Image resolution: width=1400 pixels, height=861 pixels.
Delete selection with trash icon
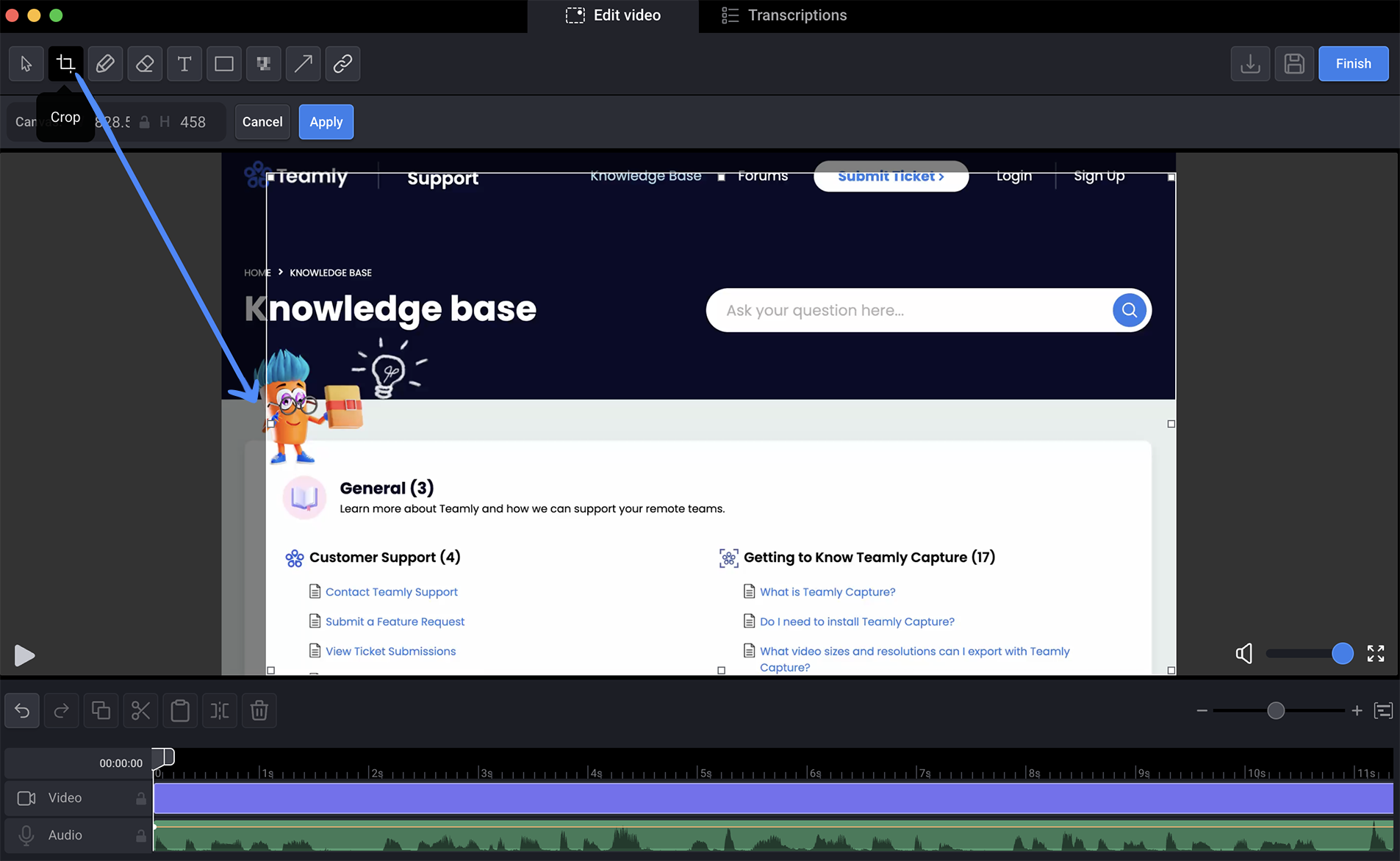point(259,710)
